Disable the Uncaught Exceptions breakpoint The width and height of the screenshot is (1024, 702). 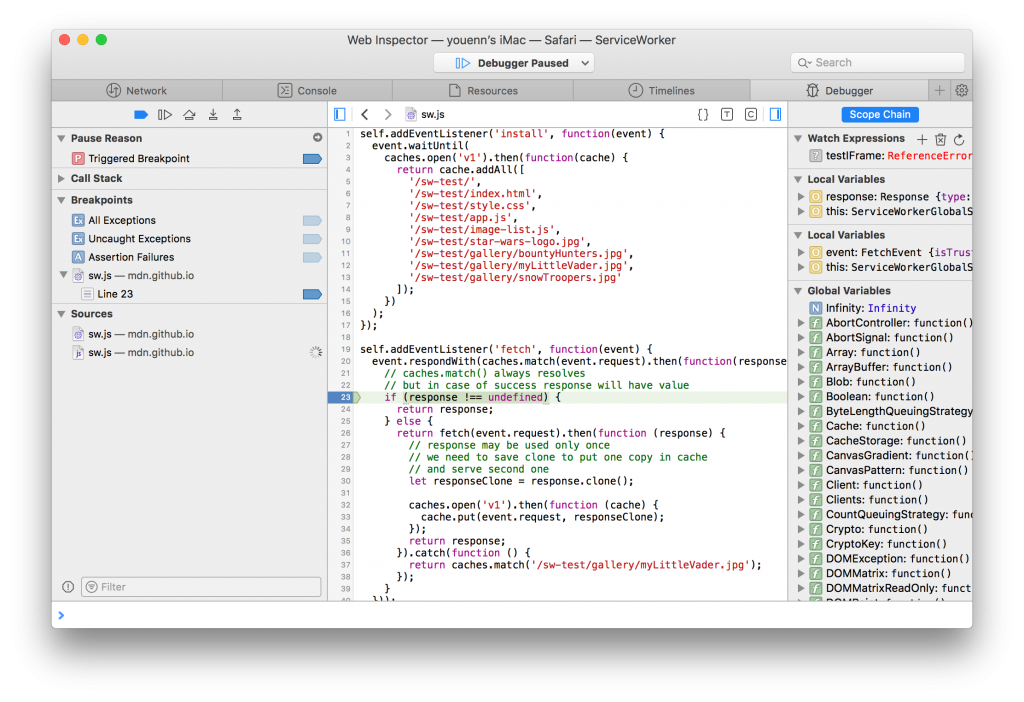311,238
